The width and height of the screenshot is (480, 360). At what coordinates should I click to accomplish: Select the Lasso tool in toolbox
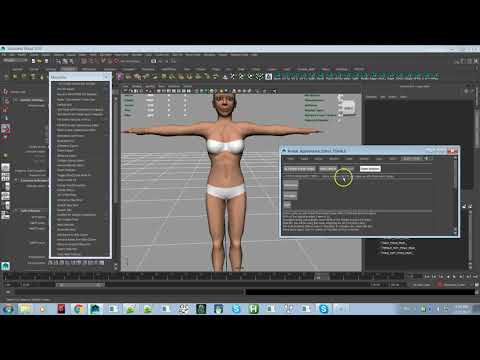(5, 101)
